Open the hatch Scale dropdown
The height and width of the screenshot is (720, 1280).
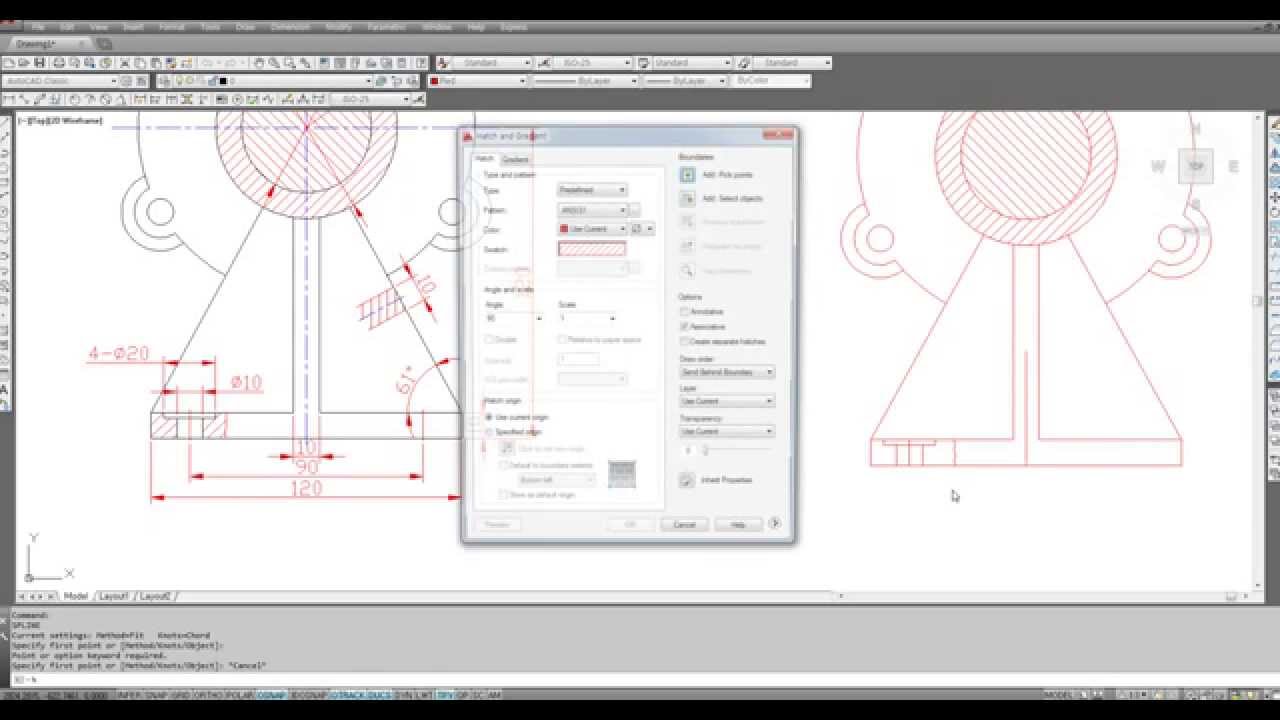click(x=587, y=318)
